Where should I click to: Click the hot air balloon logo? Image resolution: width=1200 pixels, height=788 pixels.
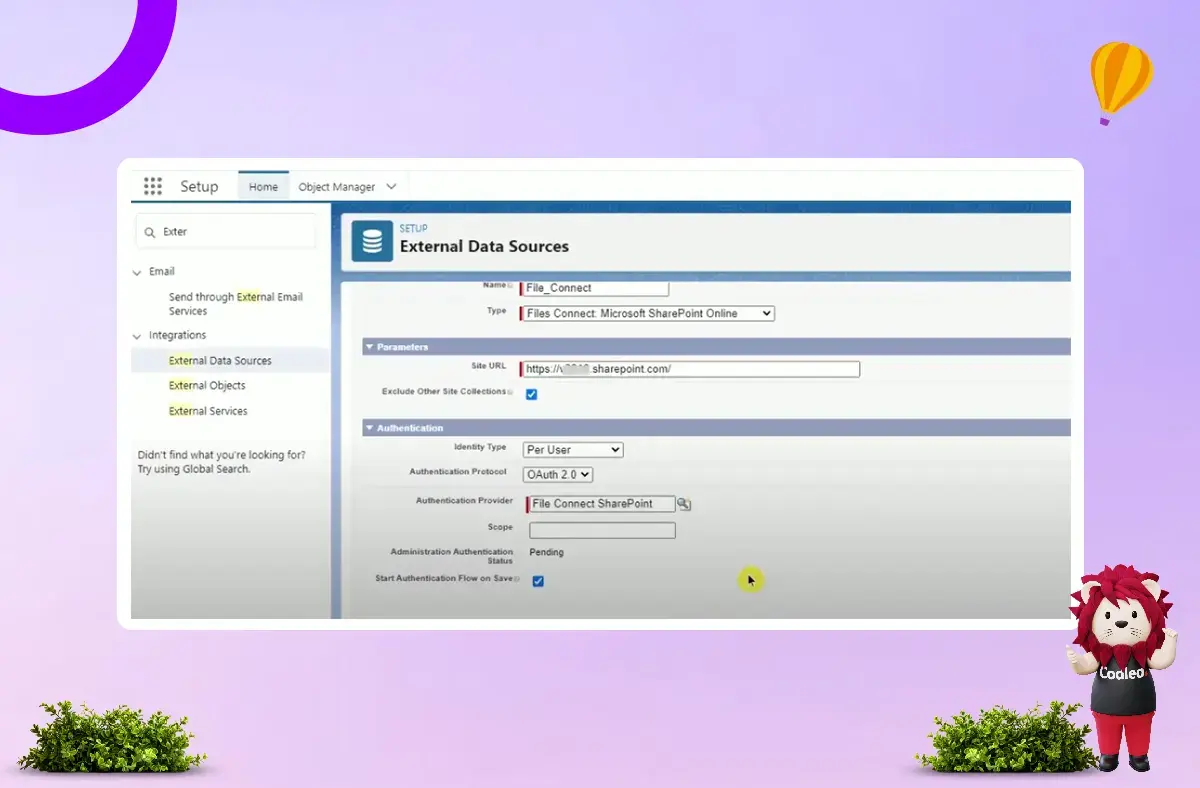[1121, 83]
